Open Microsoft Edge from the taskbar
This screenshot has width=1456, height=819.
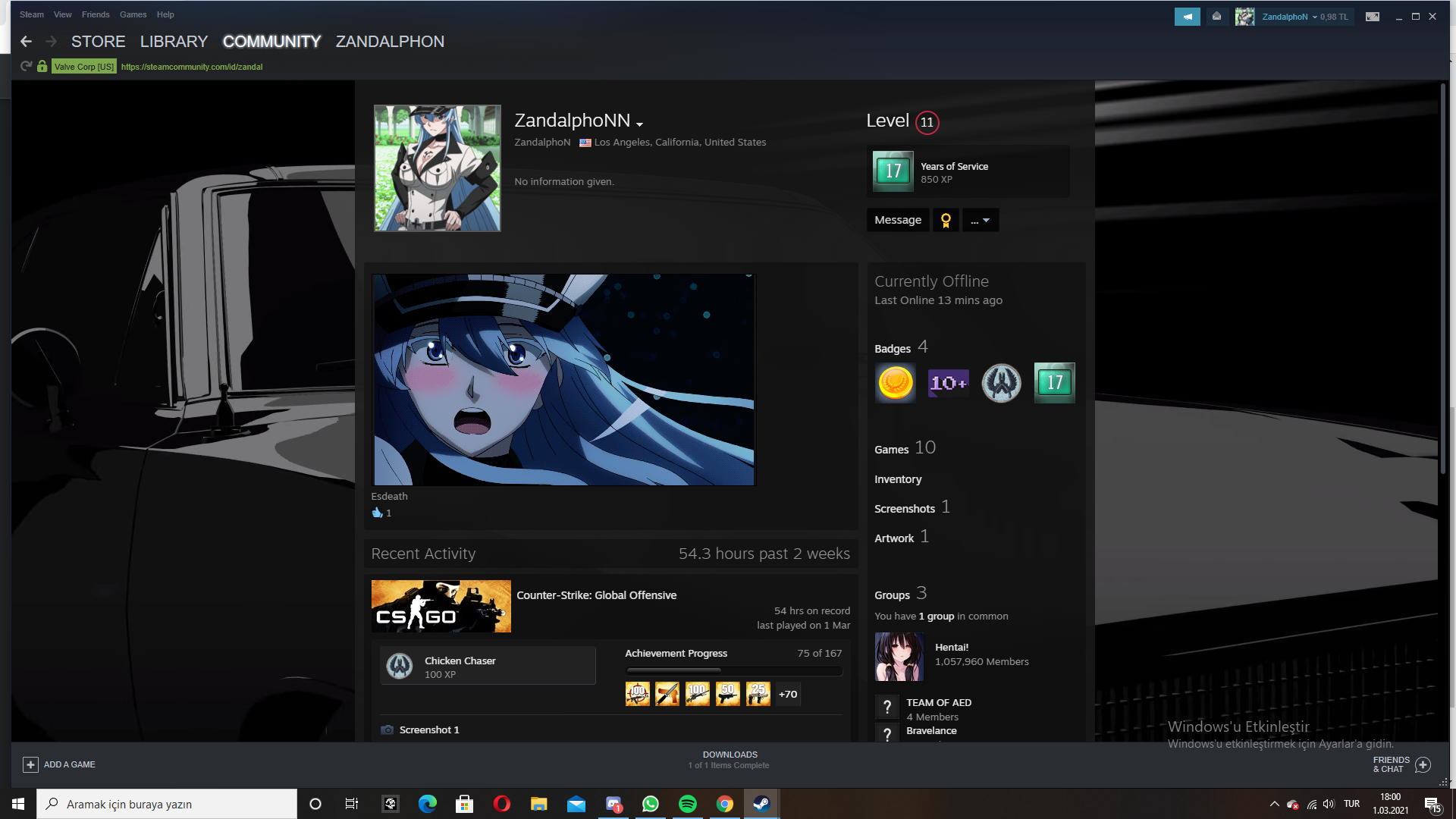(428, 804)
